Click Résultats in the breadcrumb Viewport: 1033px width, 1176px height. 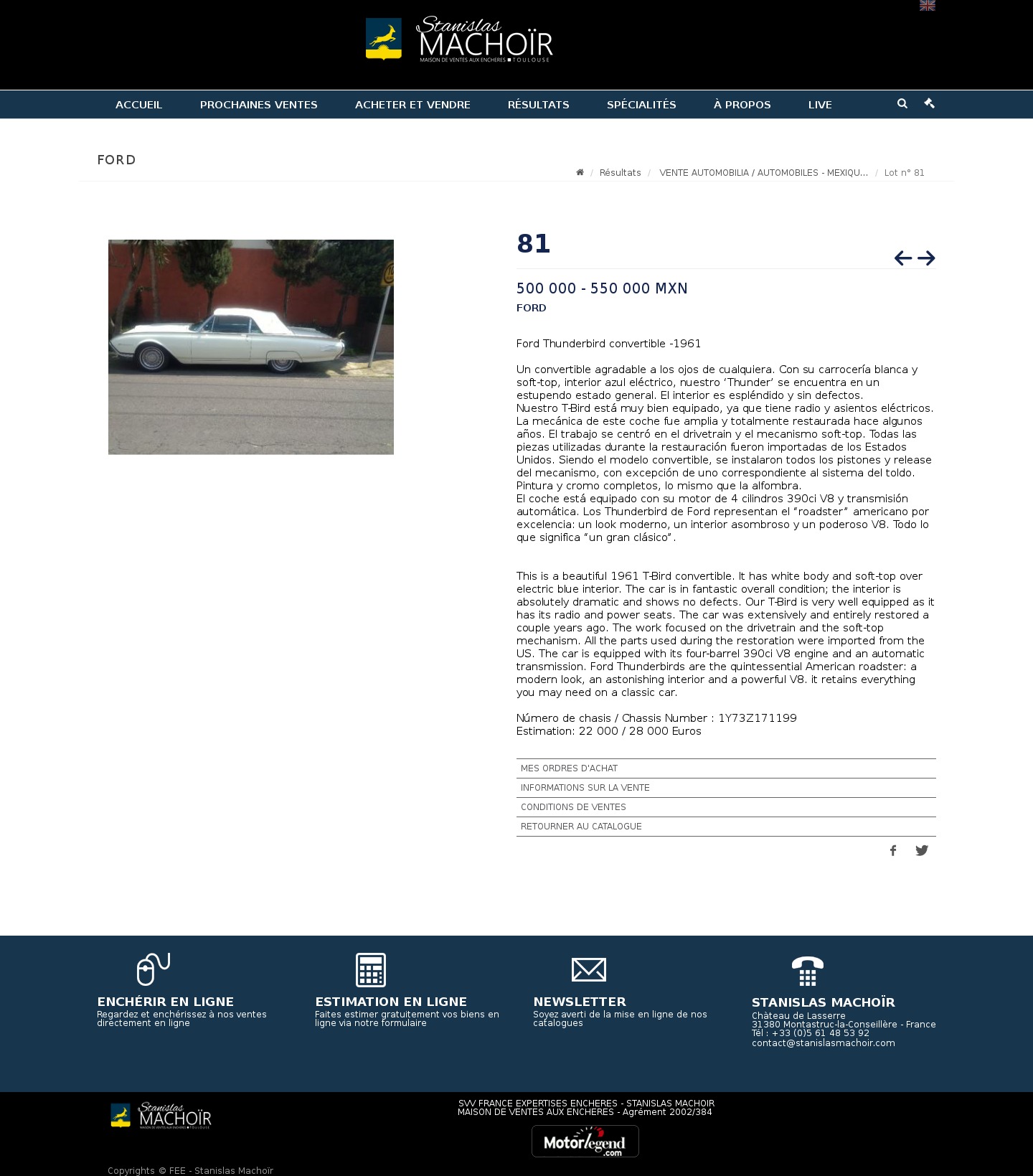tap(621, 173)
